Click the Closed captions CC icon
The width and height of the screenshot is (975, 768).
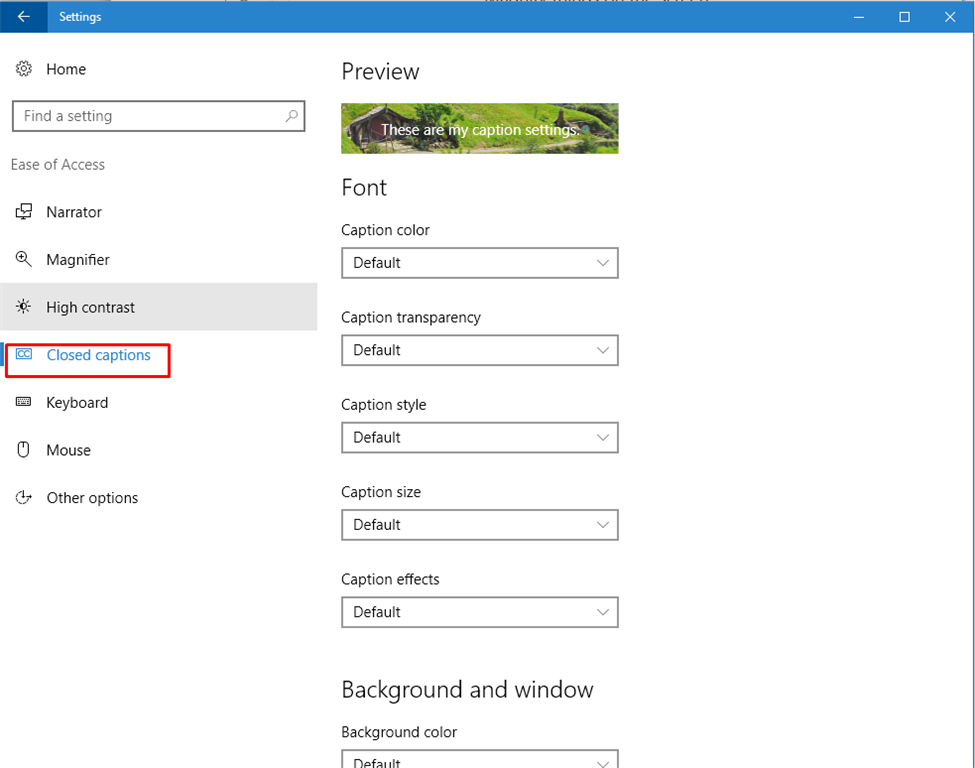click(x=24, y=354)
